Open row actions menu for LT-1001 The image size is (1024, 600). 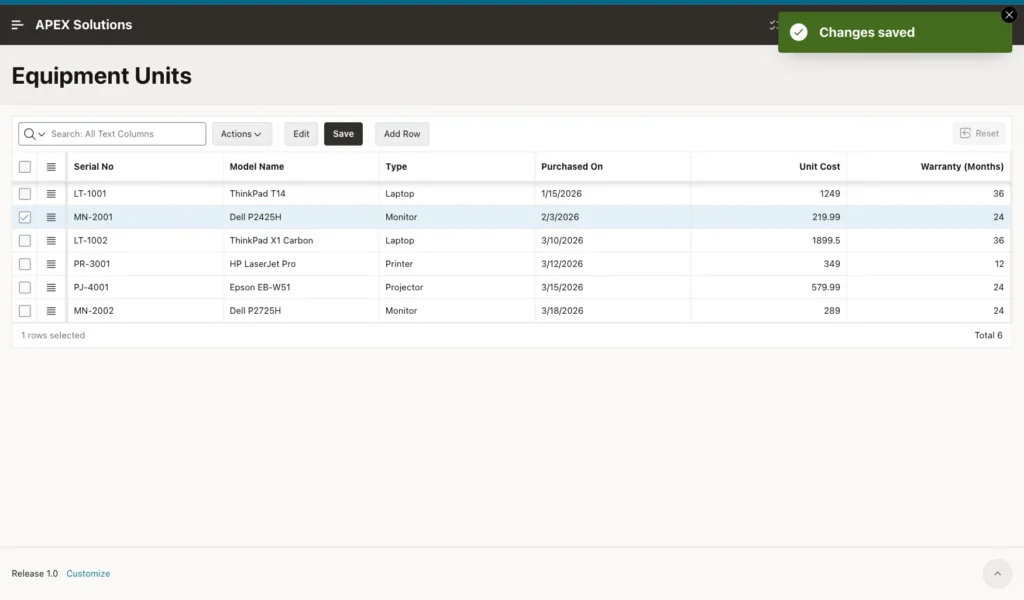point(51,194)
